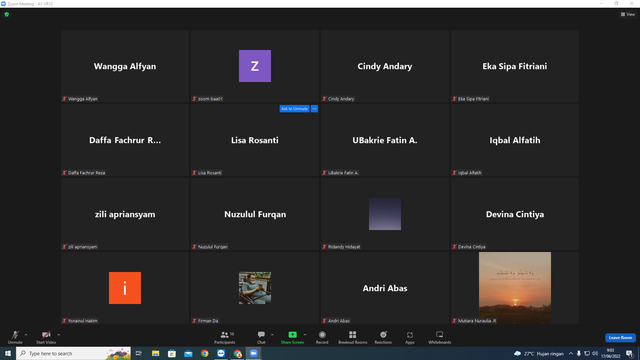Click the 'Nuzulul Furqan' name in tile
This screenshot has width=640, height=360.
point(255,214)
